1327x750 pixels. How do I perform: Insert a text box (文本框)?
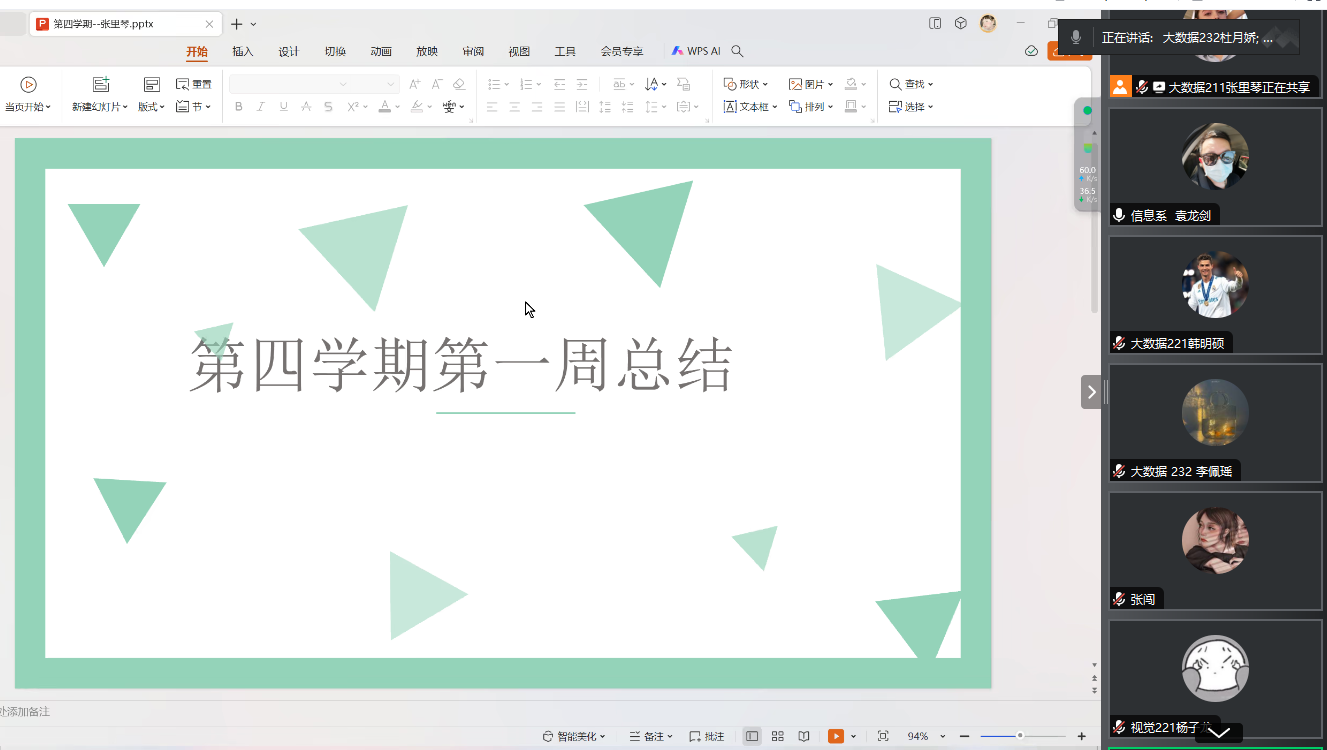tap(745, 106)
